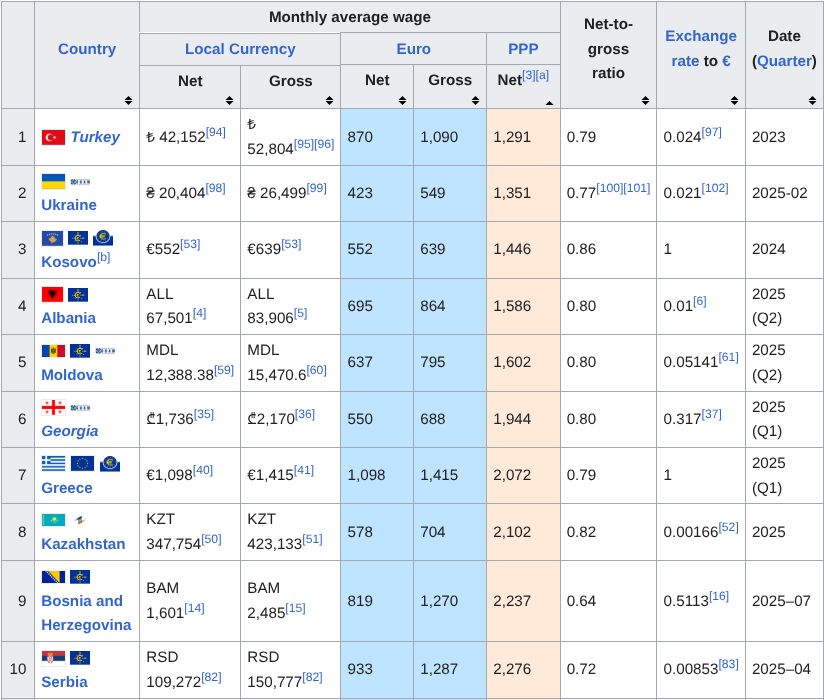Viewport: 824px width, 700px height.
Task: Open the Kosovo country link
Action: click(x=69, y=262)
